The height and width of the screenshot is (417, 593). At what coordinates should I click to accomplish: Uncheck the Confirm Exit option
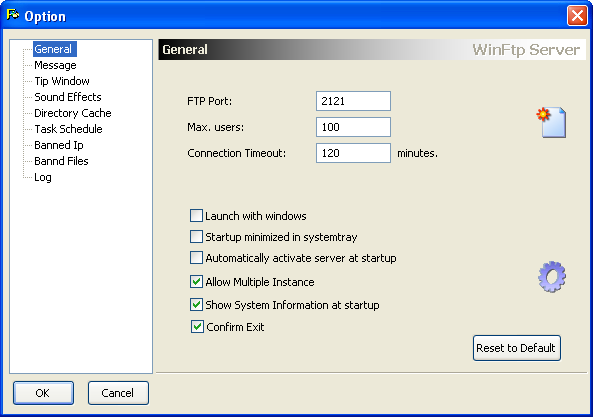(197, 327)
